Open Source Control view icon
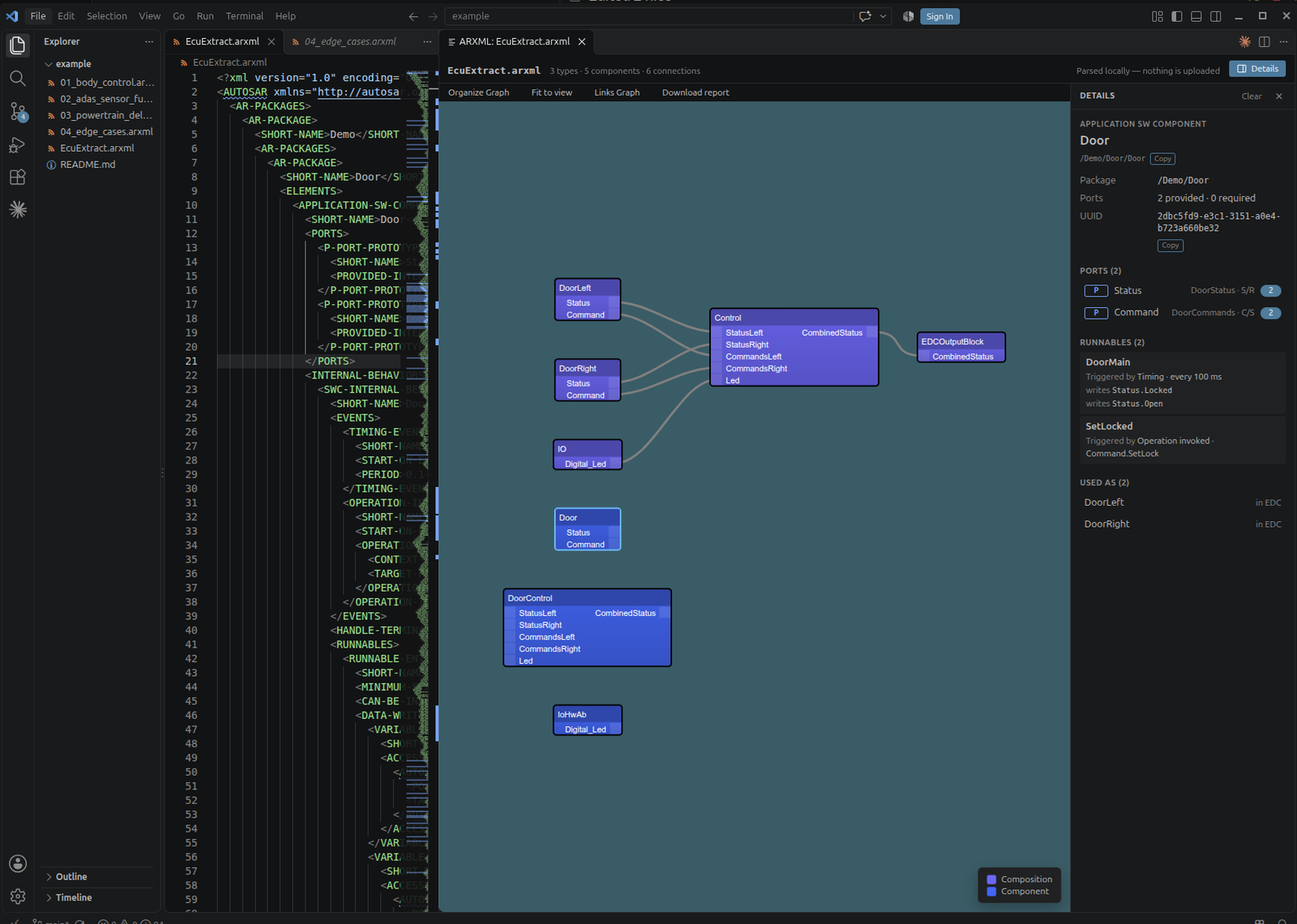Screen dimensions: 1297x924 pyautogui.click(x=17, y=112)
